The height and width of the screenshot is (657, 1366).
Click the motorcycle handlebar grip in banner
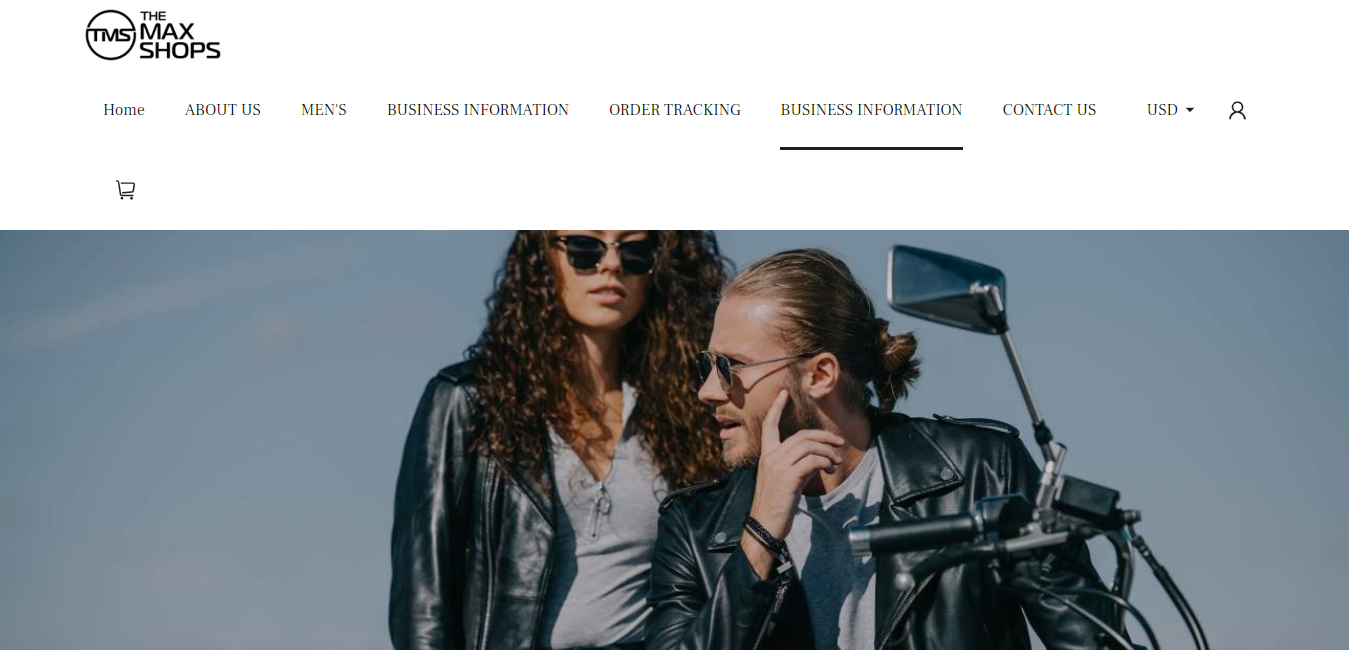915,533
